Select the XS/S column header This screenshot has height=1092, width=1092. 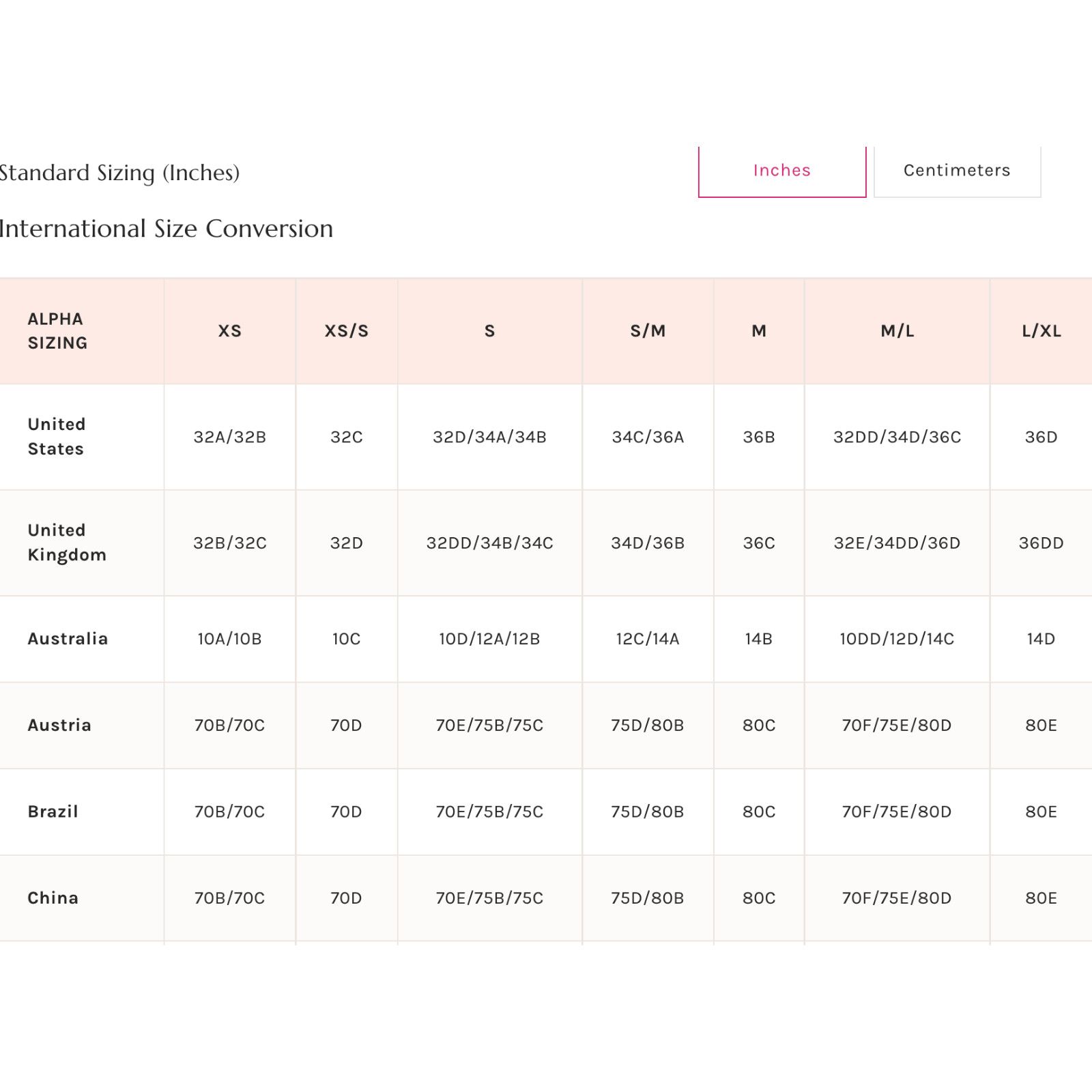click(x=347, y=331)
